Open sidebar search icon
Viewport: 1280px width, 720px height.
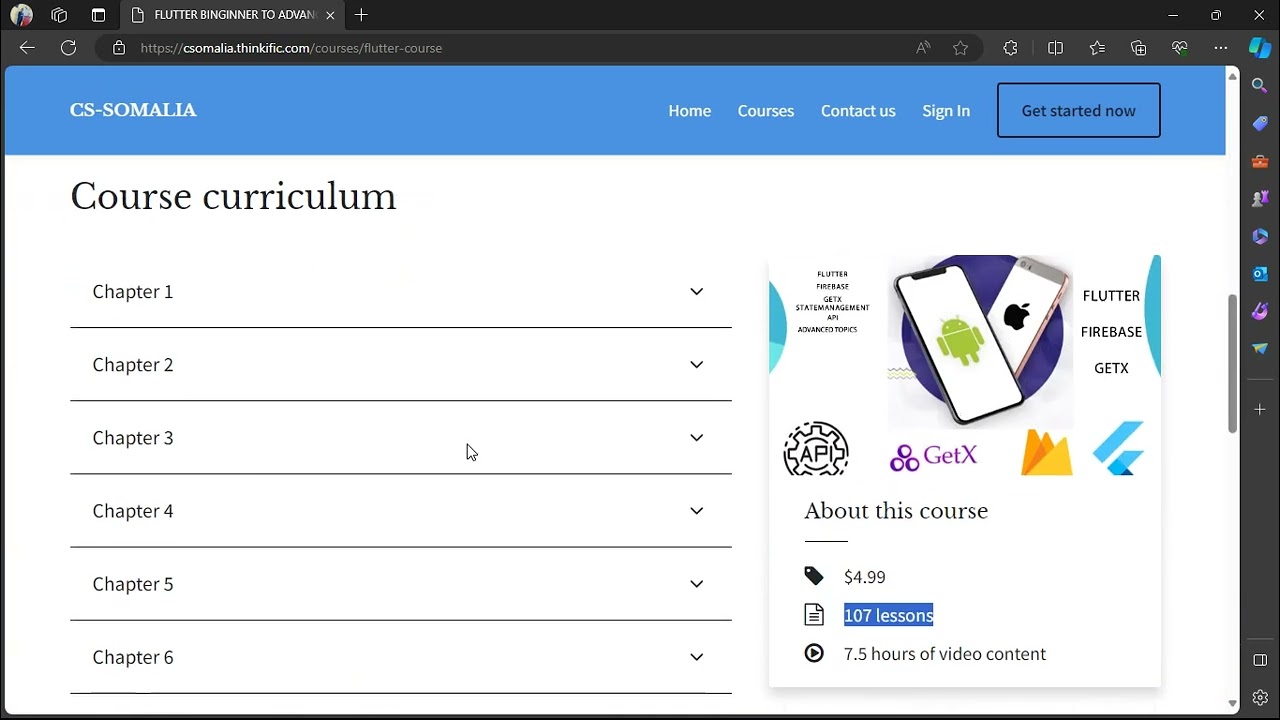click(1260, 87)
